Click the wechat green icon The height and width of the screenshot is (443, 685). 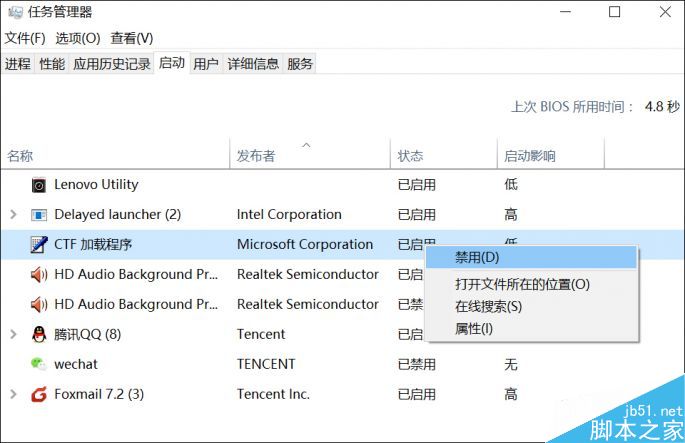[x=39, y=365]
